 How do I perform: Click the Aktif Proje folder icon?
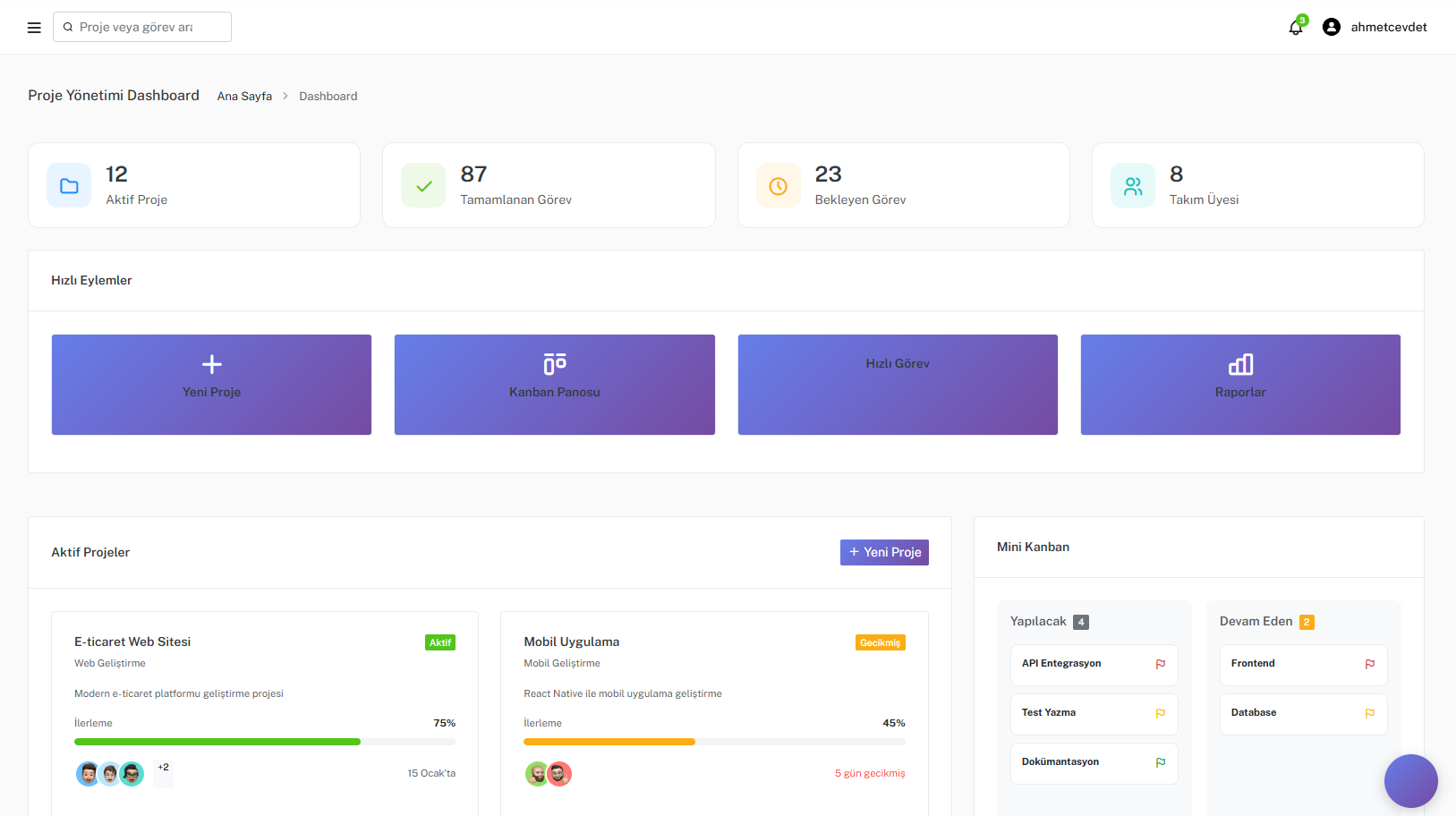pyautogui.click(x=69, y=186)
